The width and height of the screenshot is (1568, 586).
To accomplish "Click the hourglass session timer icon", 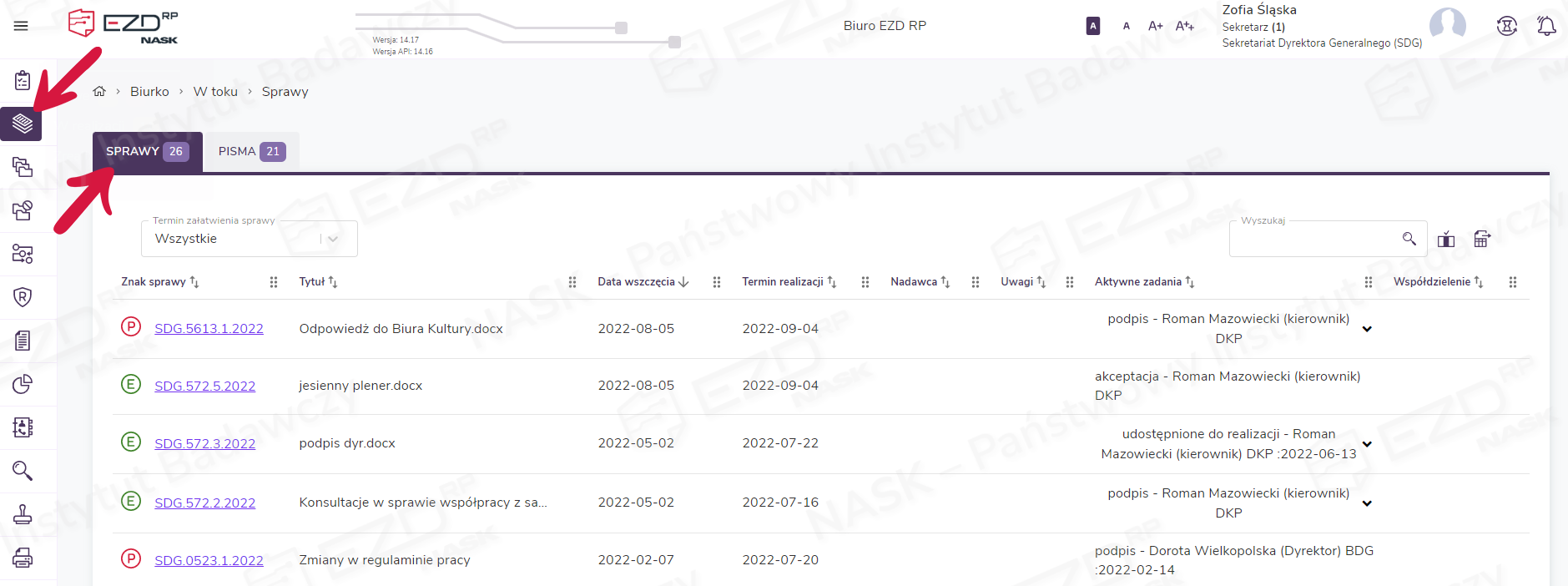I will (x=1506, y=26).
